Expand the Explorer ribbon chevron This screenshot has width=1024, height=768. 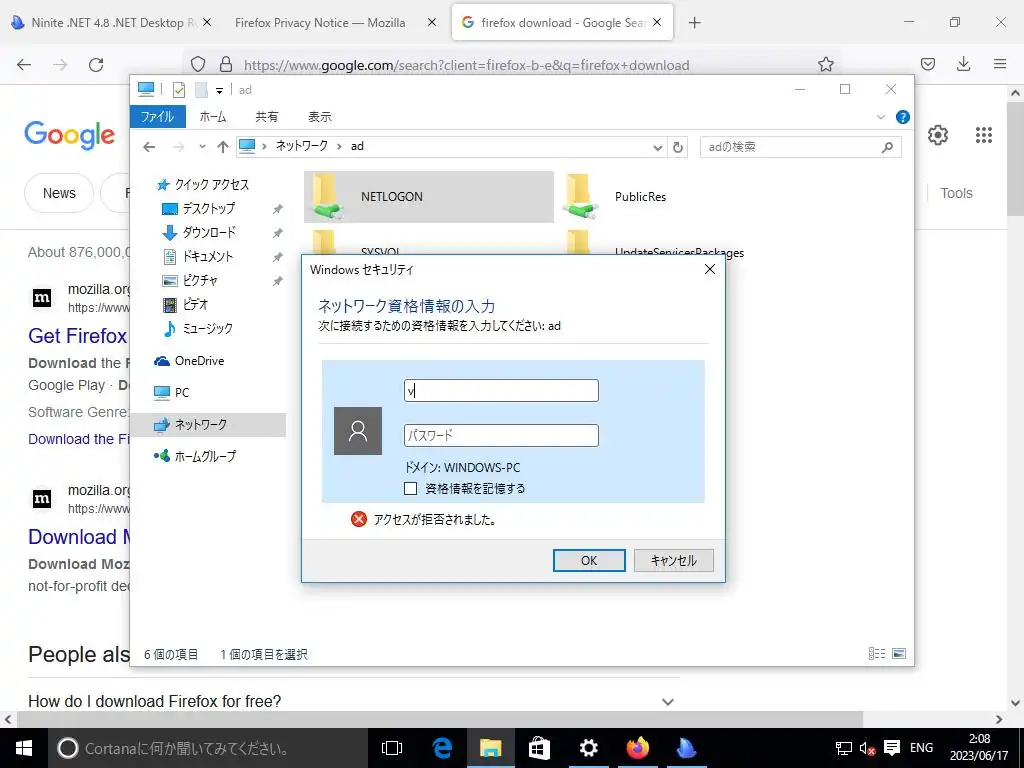click(x=880, y=118)
